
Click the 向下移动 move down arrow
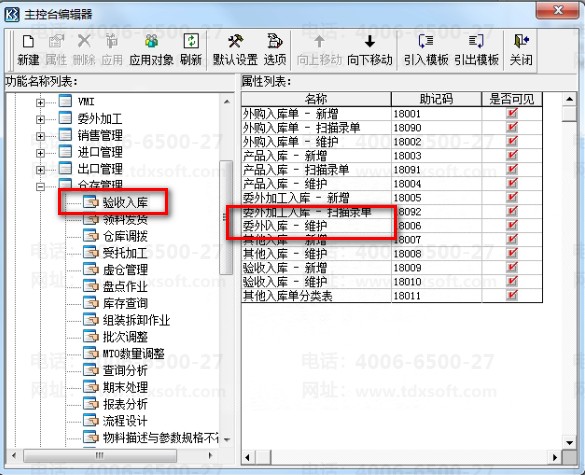pyautogui.click(x=370, y=41)
